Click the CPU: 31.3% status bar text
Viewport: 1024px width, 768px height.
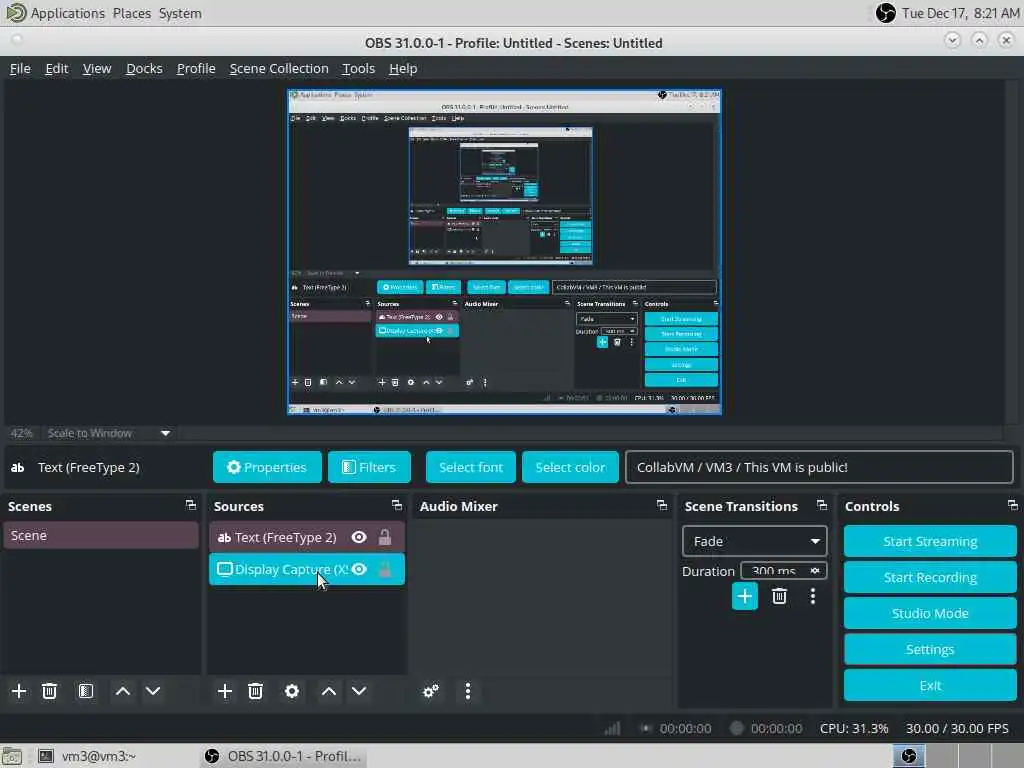click(x=854, y=728)
